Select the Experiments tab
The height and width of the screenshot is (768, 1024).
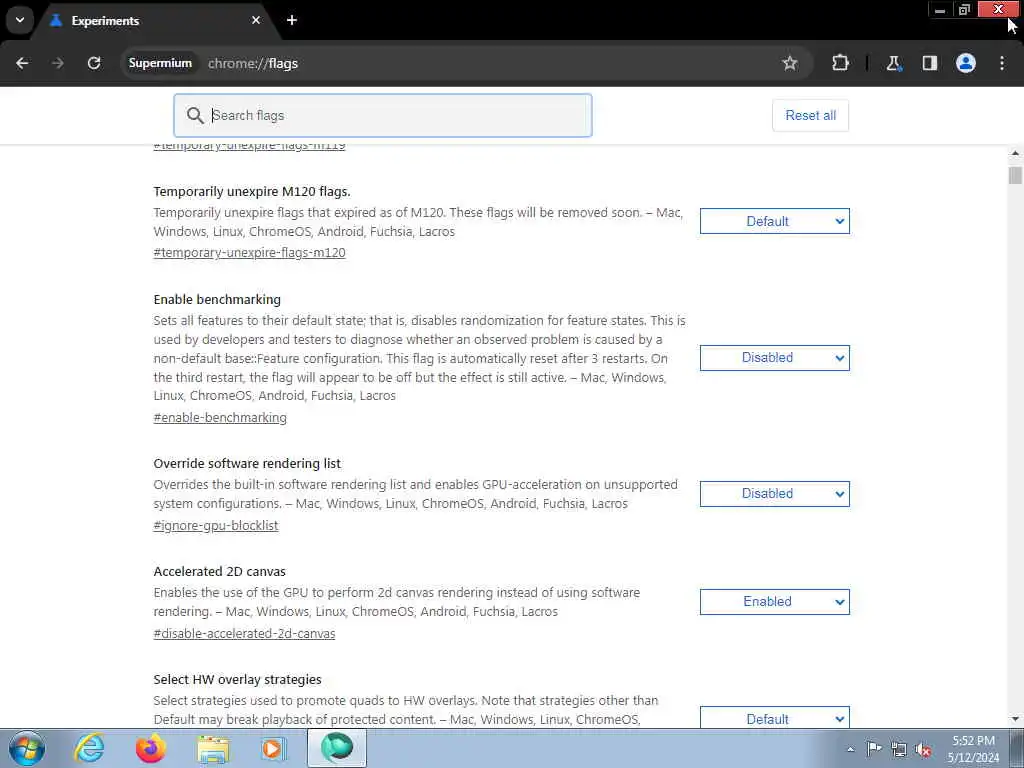[x=157, y=21]
